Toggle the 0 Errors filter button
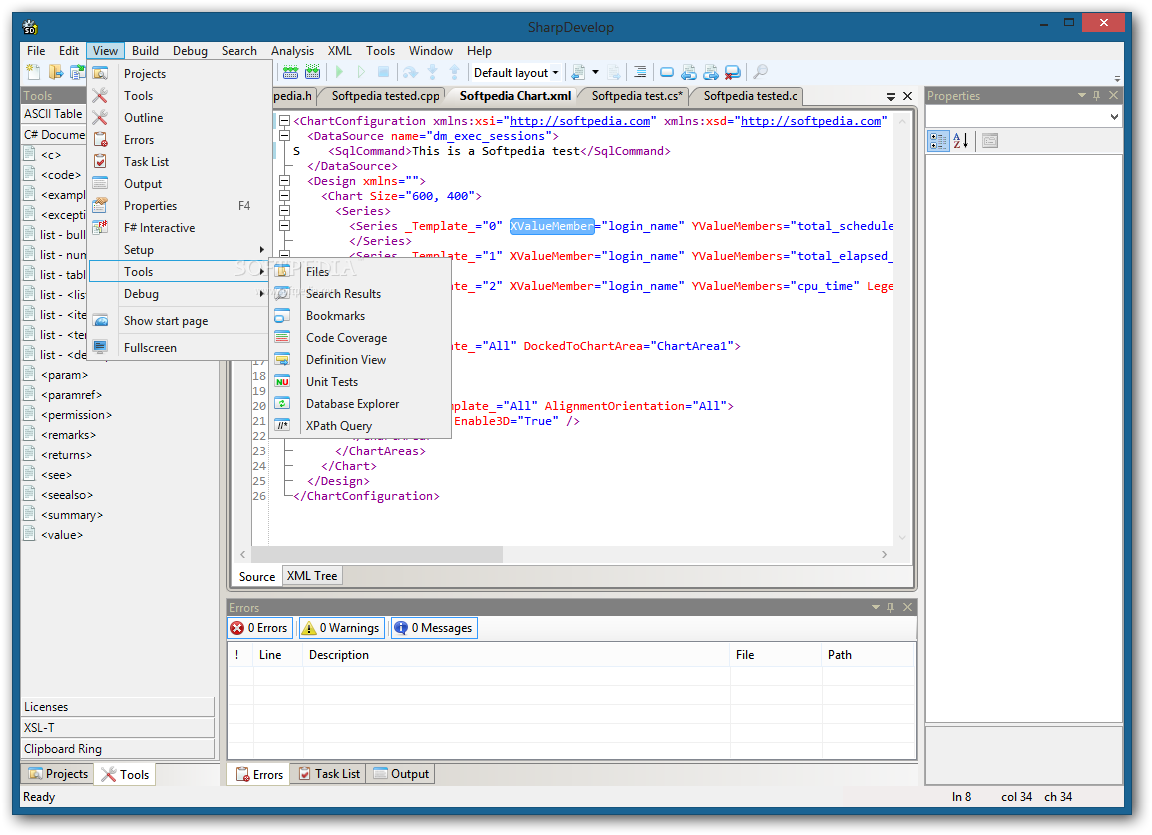1152x835 pixels. tap(259, 628)
